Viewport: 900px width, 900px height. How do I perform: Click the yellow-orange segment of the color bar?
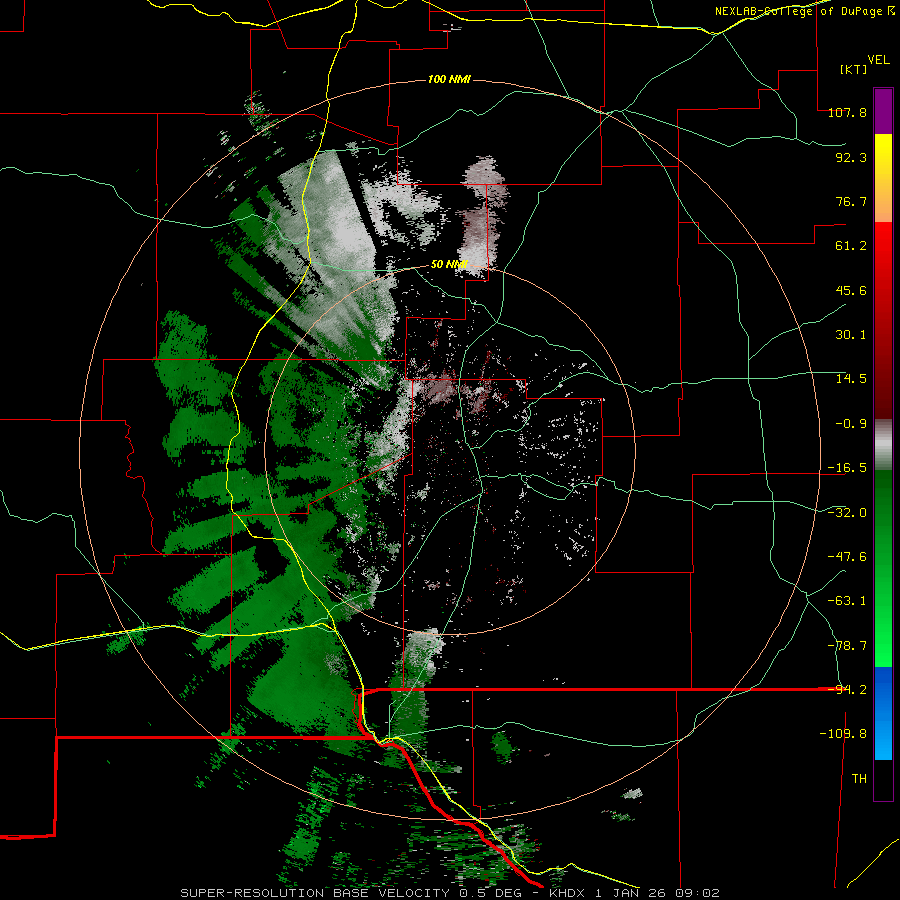point(883,178)
